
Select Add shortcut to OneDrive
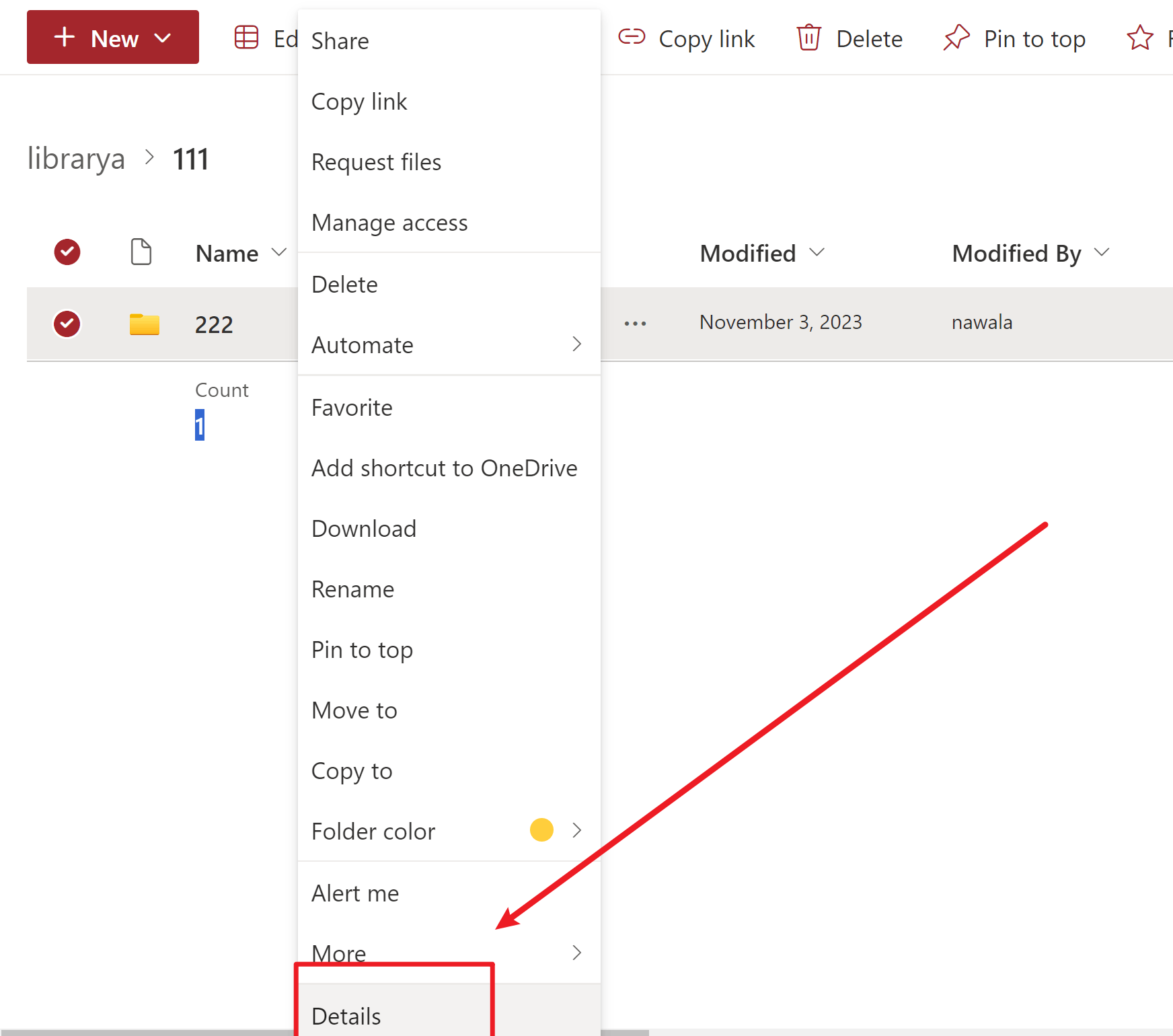(449, 468)
